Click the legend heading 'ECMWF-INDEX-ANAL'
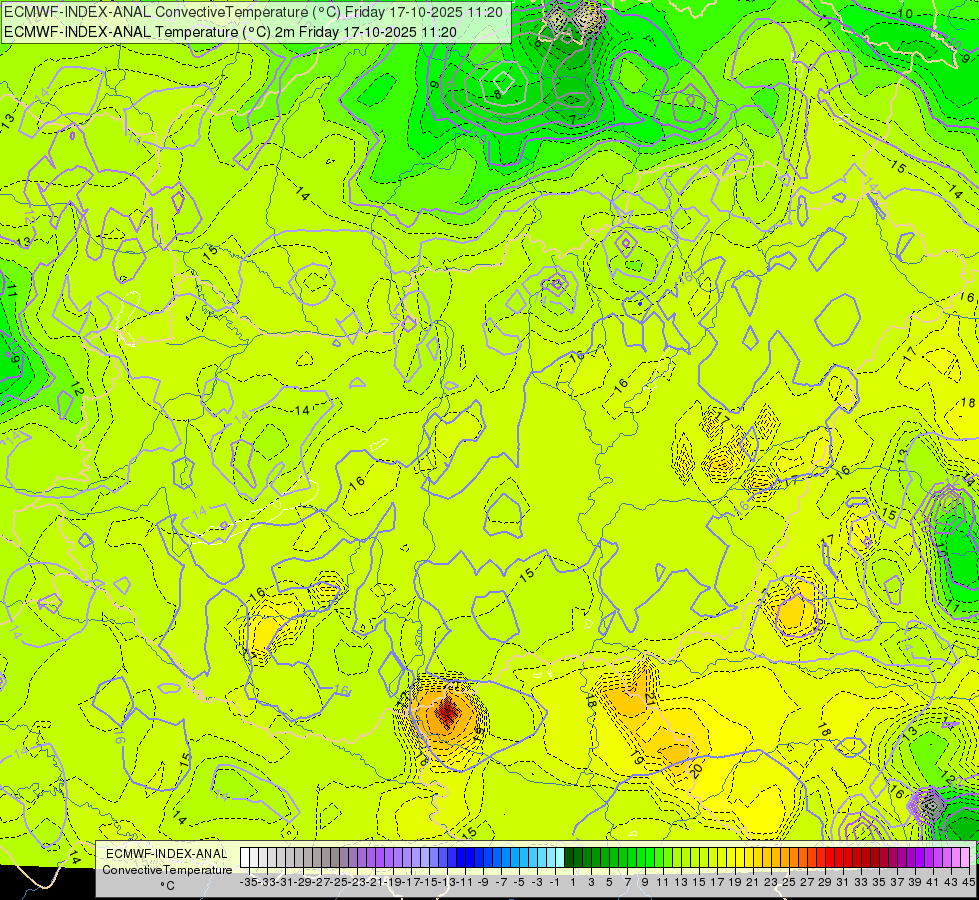 click(x=166, y=854)
